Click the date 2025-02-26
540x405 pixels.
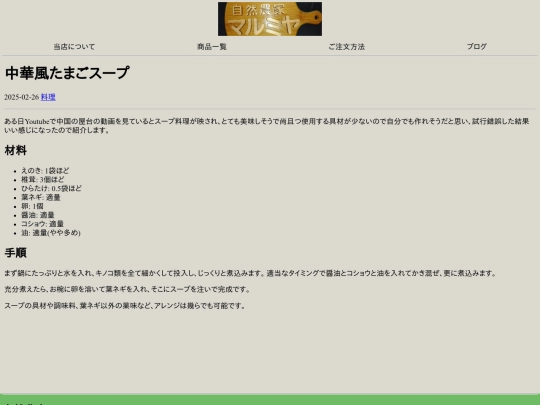pyautogui.click(x=22, y=97)
